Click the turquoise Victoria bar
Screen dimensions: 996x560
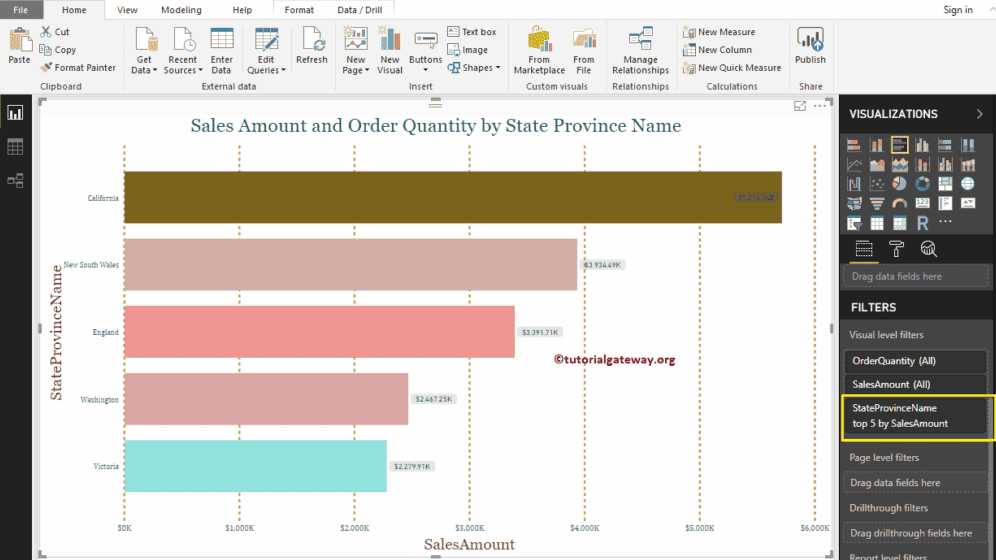(x=255, y=466)
